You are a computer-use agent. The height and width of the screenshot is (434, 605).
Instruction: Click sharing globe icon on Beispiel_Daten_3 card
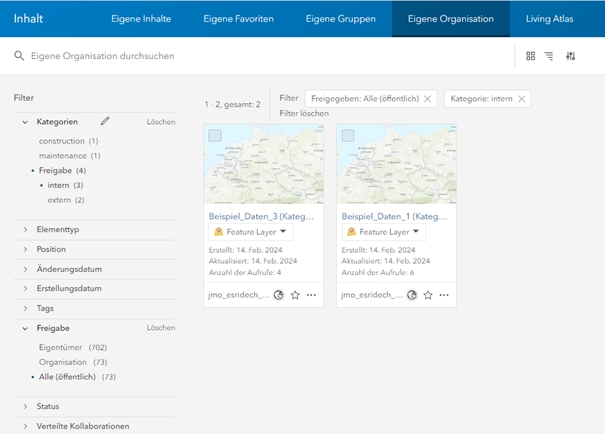tap(279, 295)
